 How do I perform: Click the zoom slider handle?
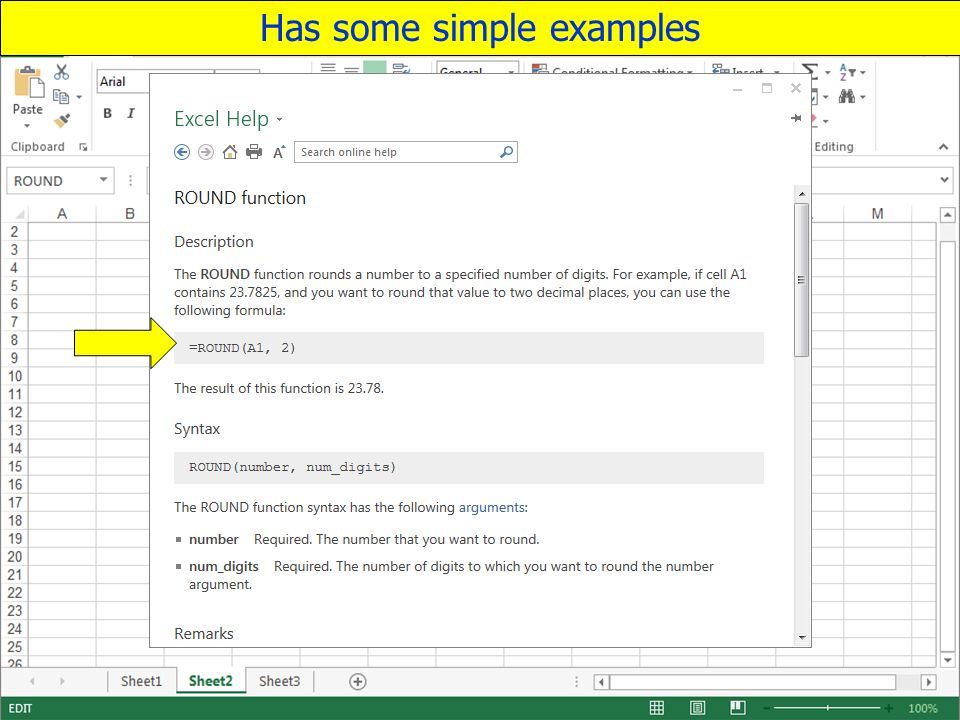pyautogui.click(x=827, y=708)
